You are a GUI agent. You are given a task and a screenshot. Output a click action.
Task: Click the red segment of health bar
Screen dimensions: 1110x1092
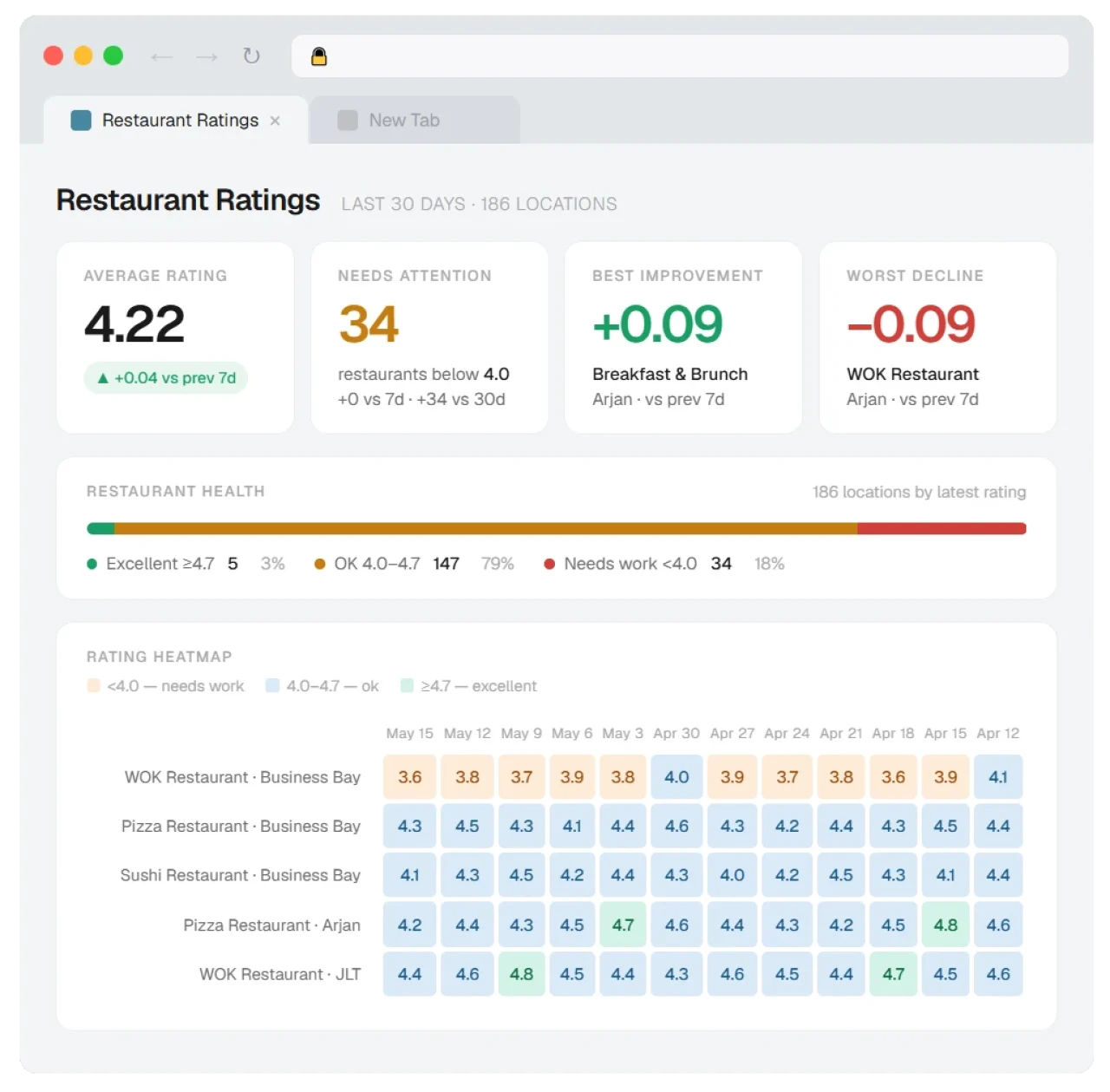coord(942,528)
